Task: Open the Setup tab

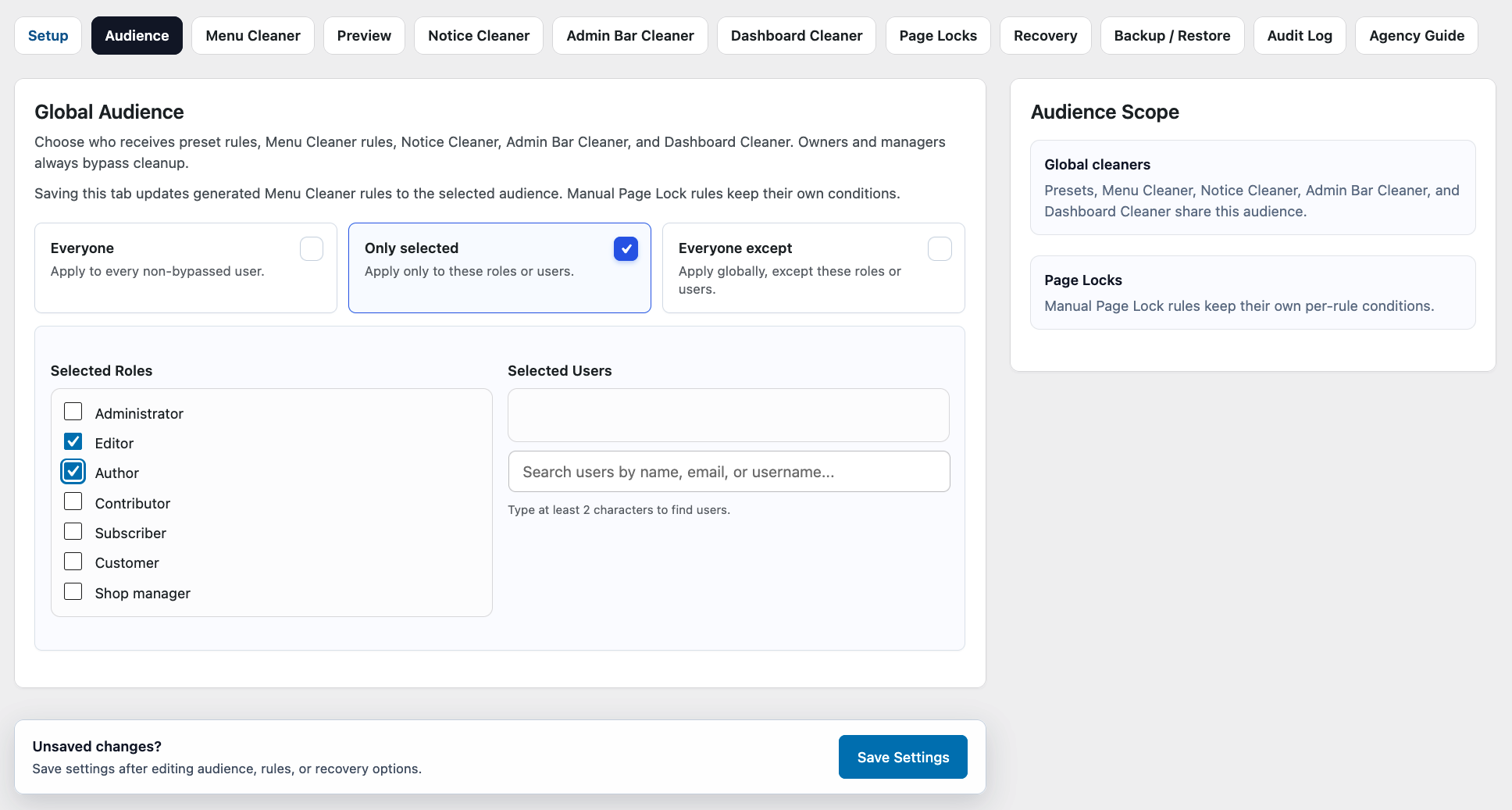Action: point(48,36)
